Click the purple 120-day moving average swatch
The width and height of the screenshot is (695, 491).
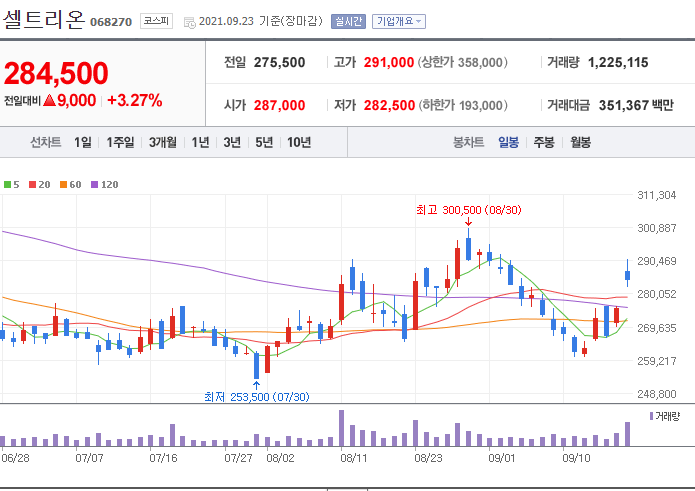(x=94, y=184)
